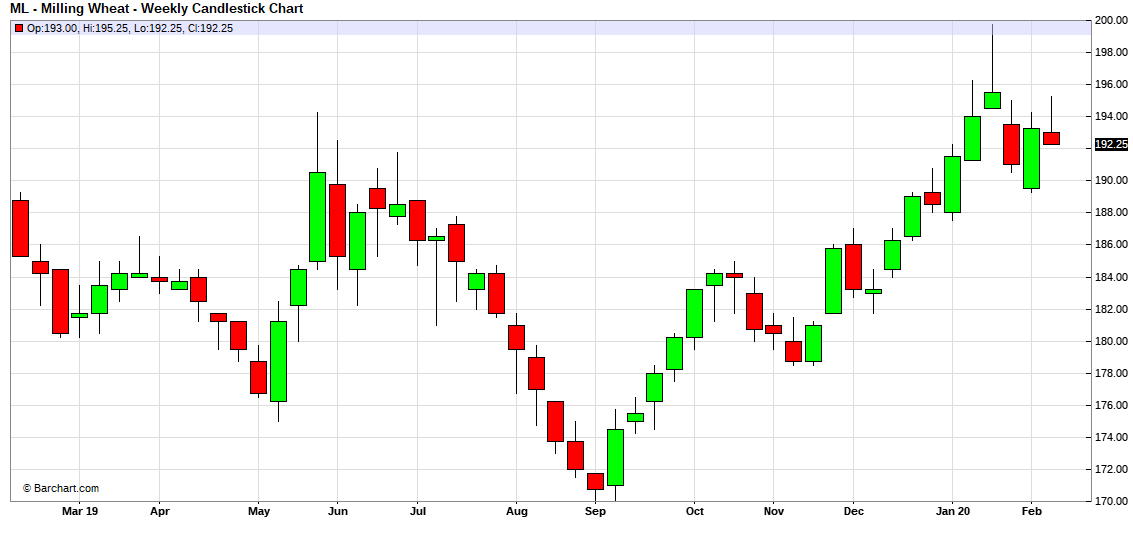Click the red legend square beside OHLC values
The height and width of the screenshot is (542, 1133).
click(17, 28)
